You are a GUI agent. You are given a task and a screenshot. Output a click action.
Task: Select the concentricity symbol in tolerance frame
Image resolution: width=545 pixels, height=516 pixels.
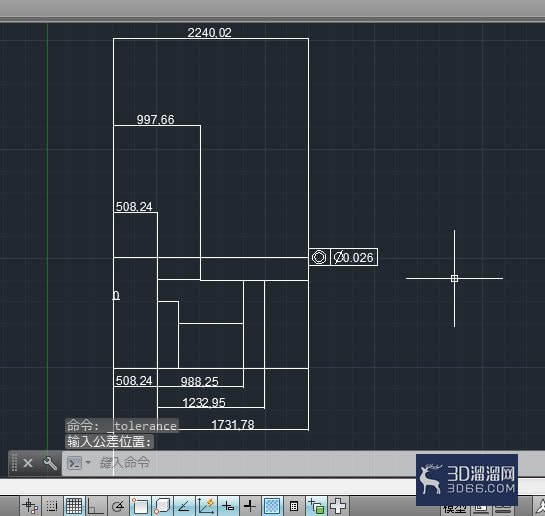point(319,257)
